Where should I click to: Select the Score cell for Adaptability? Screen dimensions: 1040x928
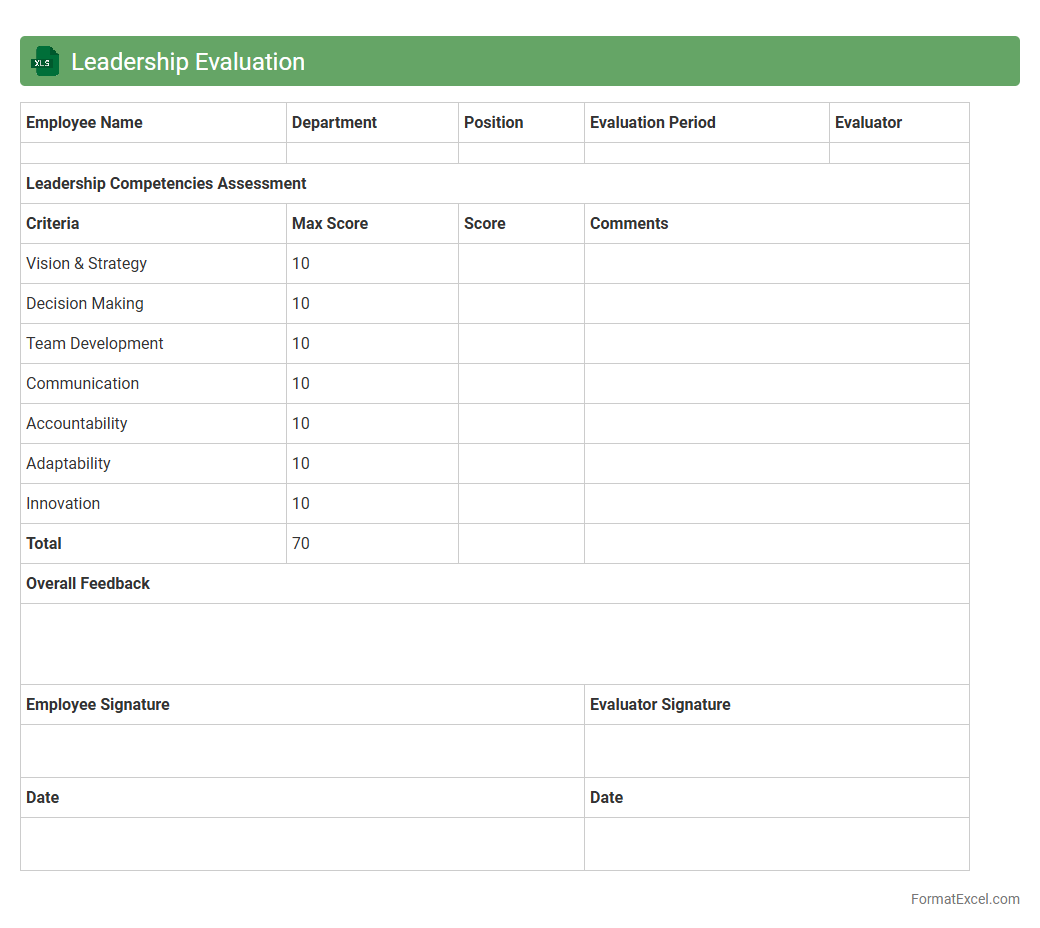(x=521, y=464)
